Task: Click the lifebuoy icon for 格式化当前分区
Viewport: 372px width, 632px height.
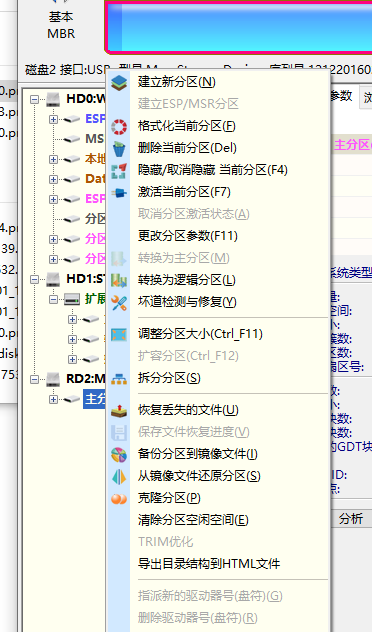Action: pyautogui.click(x=119, y=127)
